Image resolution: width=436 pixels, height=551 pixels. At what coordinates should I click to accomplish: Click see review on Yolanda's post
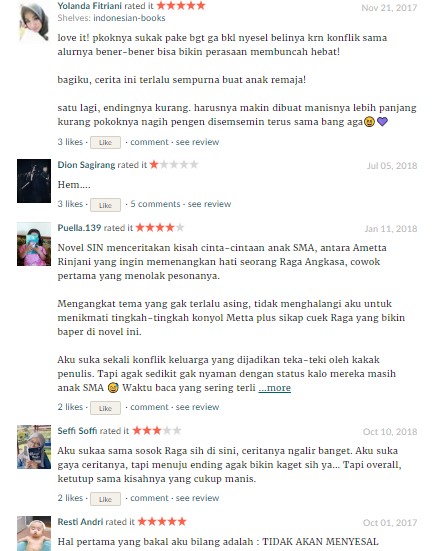coord(197,142)
